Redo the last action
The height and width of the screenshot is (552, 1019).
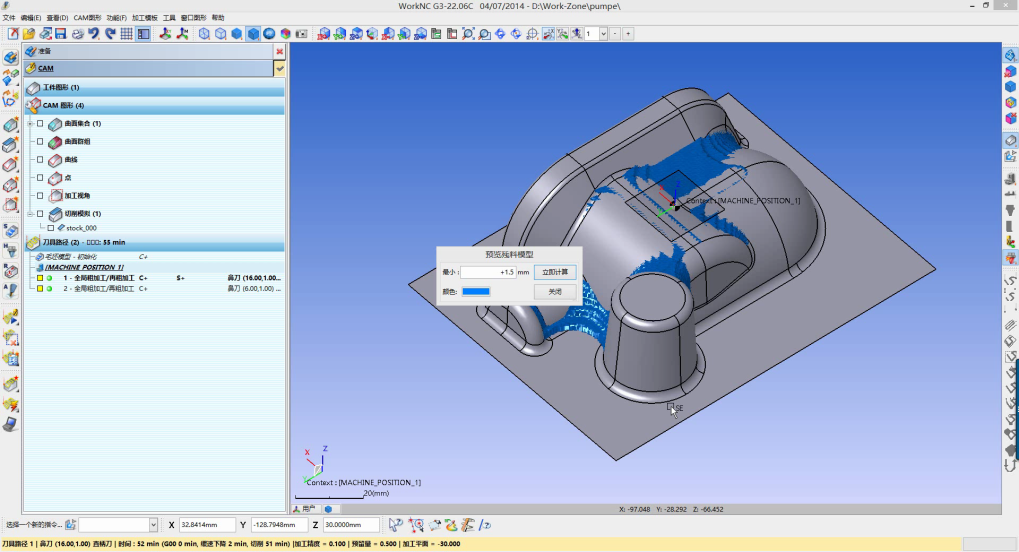click(x=110, y=34)
